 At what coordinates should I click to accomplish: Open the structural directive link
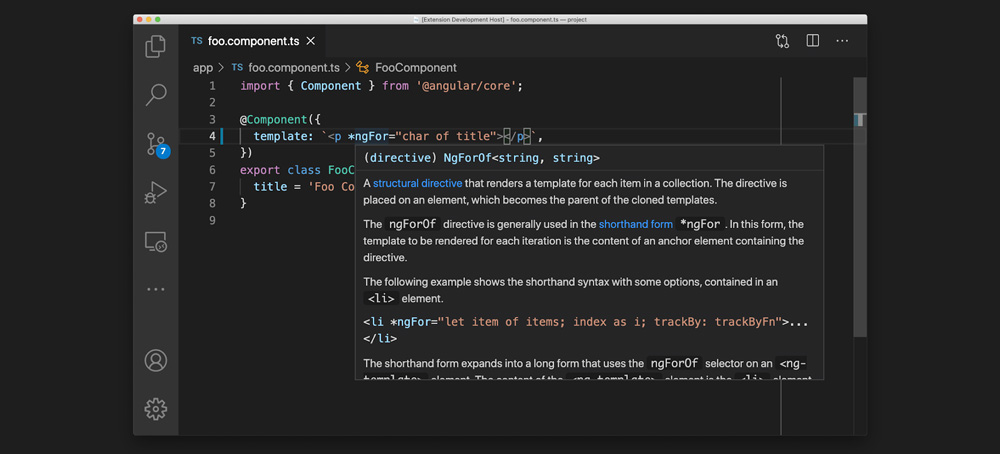point(418,184)
